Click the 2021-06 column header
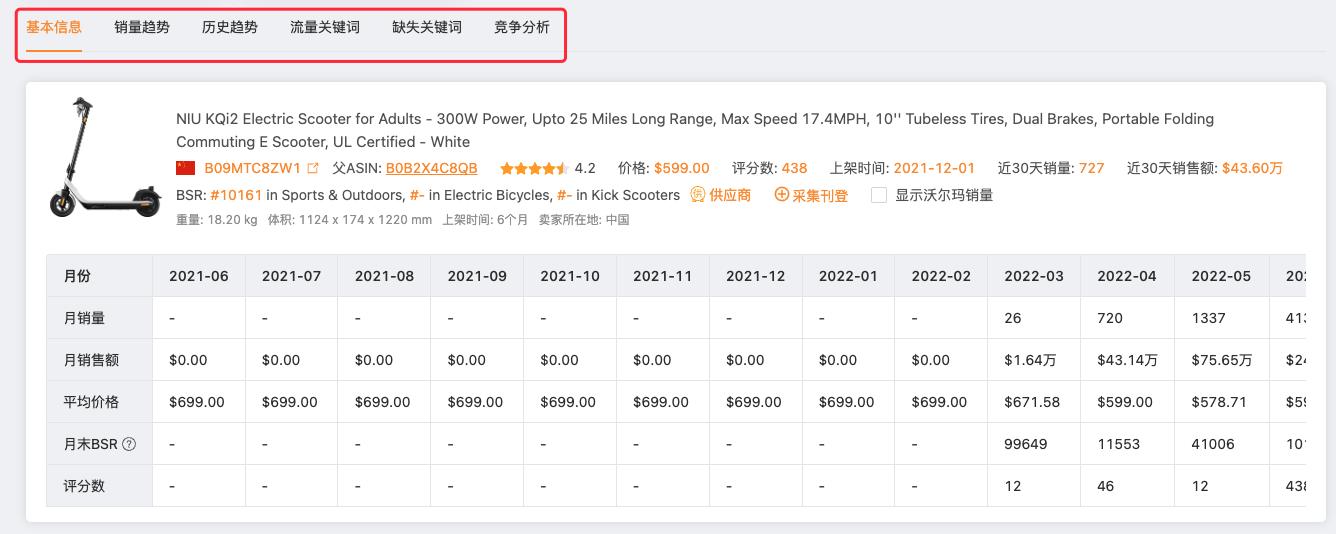 tap(199, 276)
